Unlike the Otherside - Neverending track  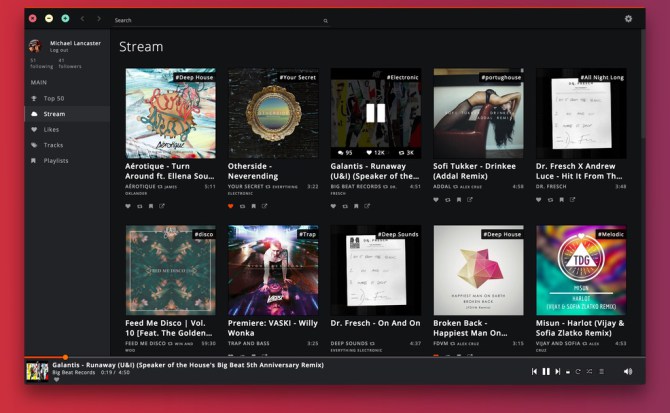(231, 206)
